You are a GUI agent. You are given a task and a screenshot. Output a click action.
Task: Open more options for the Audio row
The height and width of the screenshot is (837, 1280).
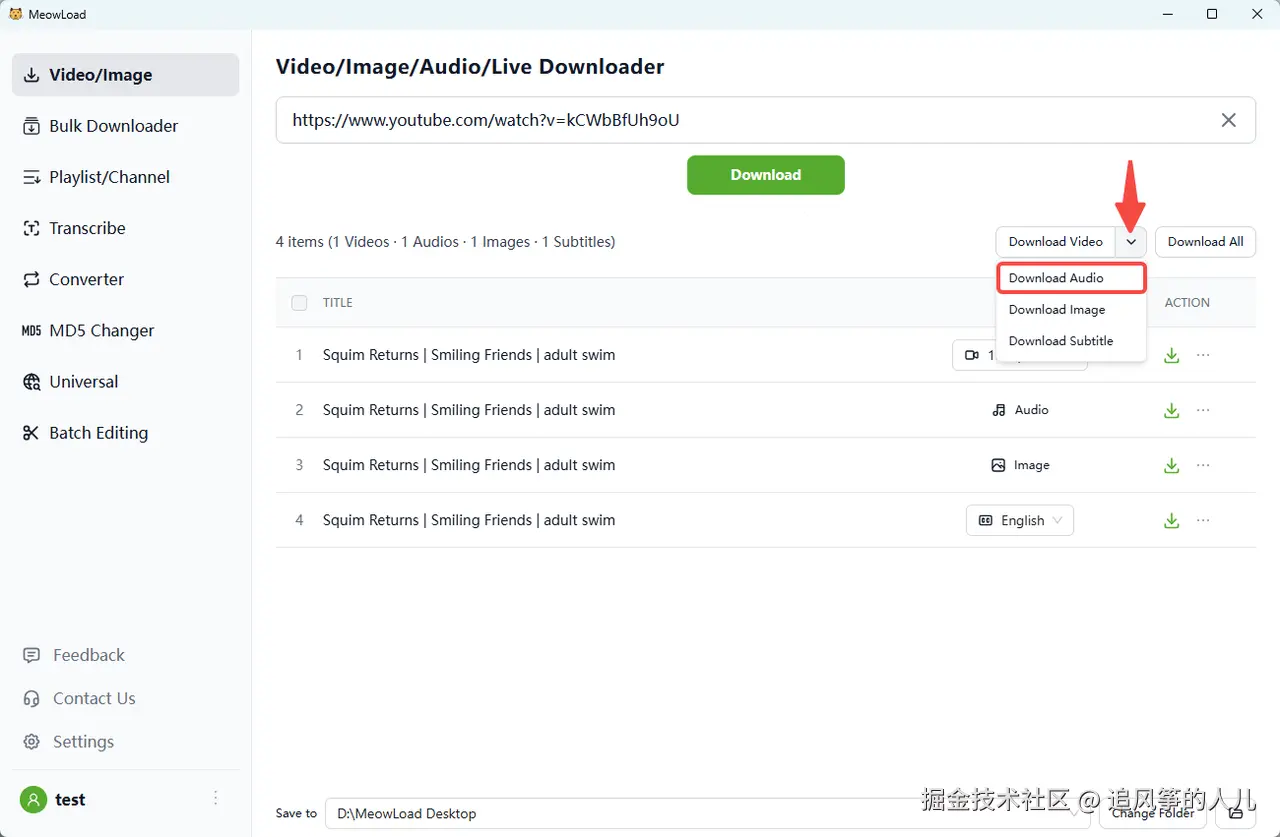point(1203,410)
